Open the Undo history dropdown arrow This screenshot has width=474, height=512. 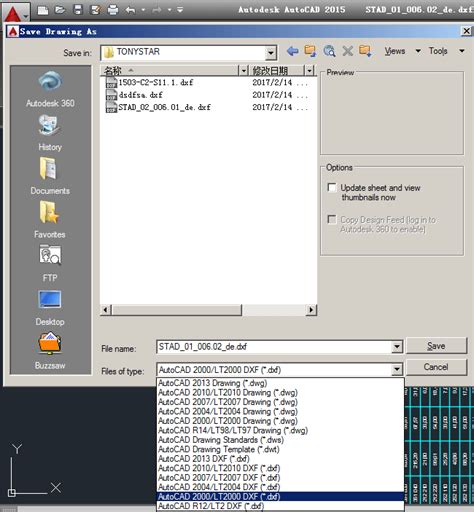point(143,10)
